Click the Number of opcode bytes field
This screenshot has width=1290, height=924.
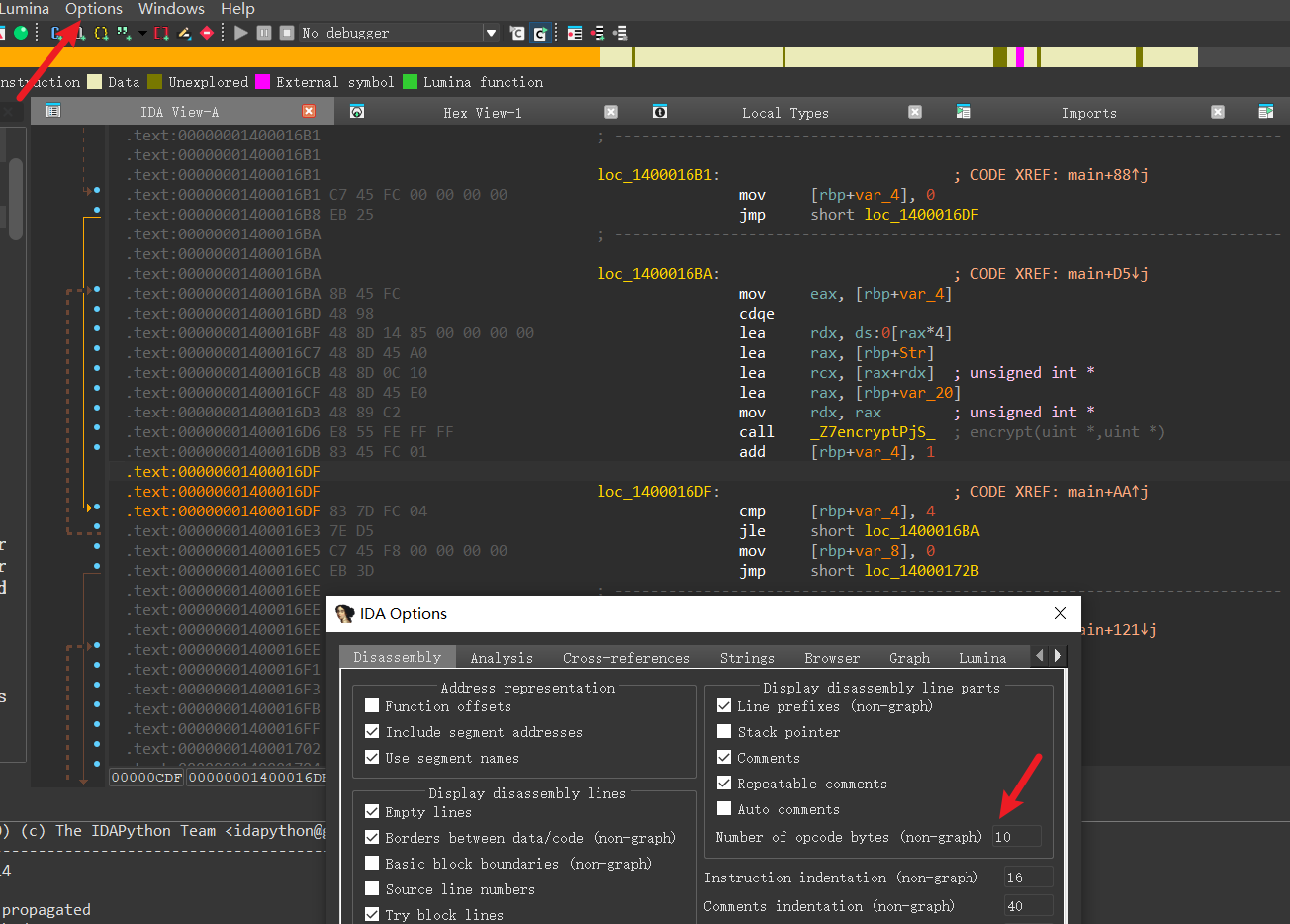point(1016,837)
